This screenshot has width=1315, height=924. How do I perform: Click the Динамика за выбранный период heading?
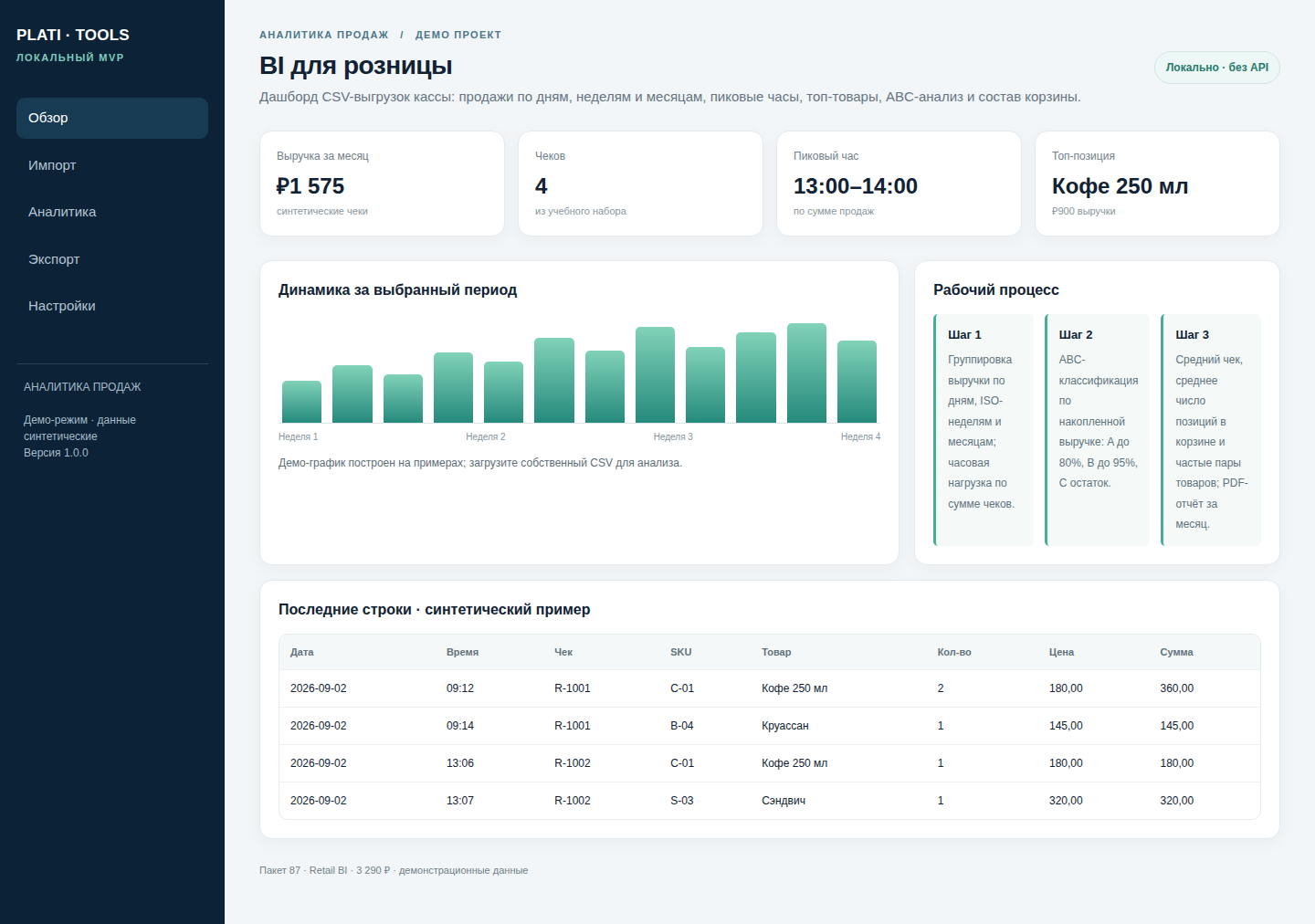point(398,290)
